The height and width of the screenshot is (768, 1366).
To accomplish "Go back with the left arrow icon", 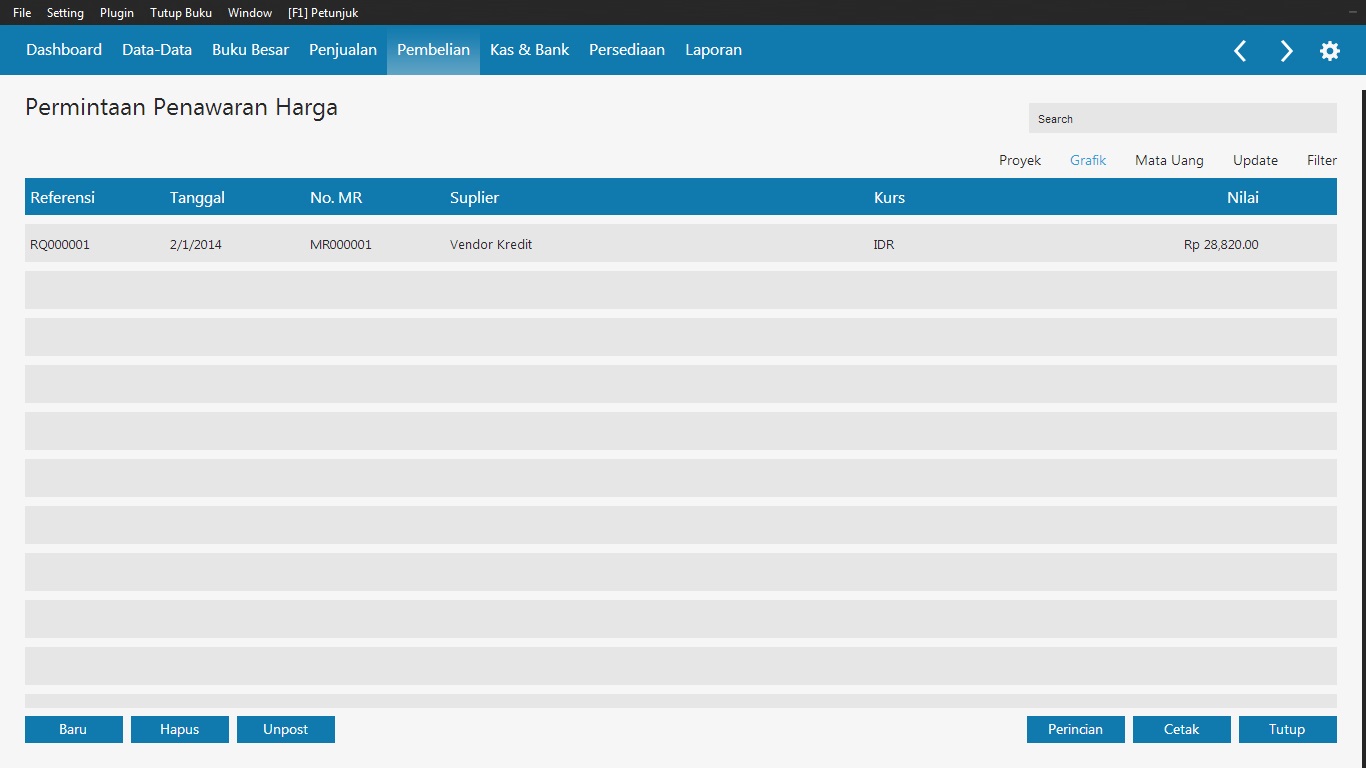I will pos(1240,51).
